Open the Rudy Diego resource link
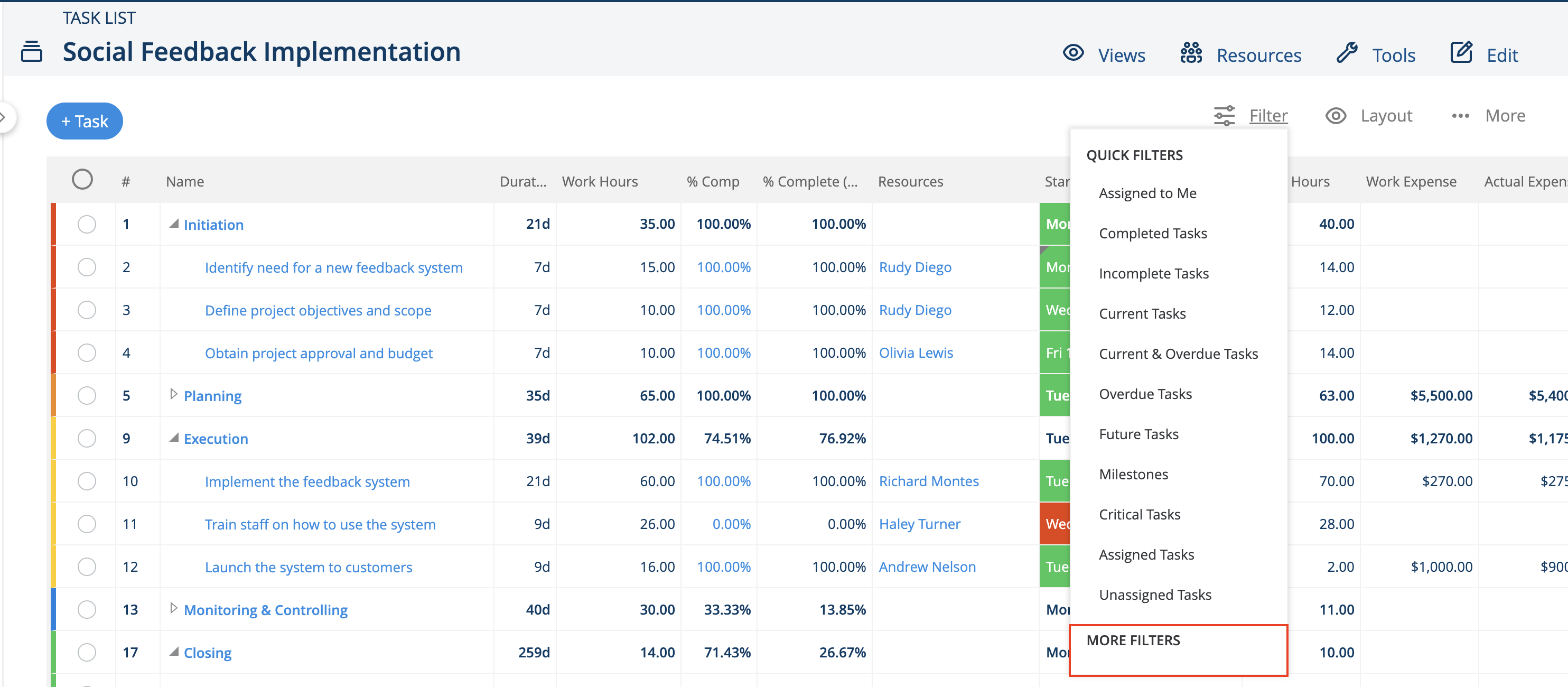 click(x=915, y=267)
